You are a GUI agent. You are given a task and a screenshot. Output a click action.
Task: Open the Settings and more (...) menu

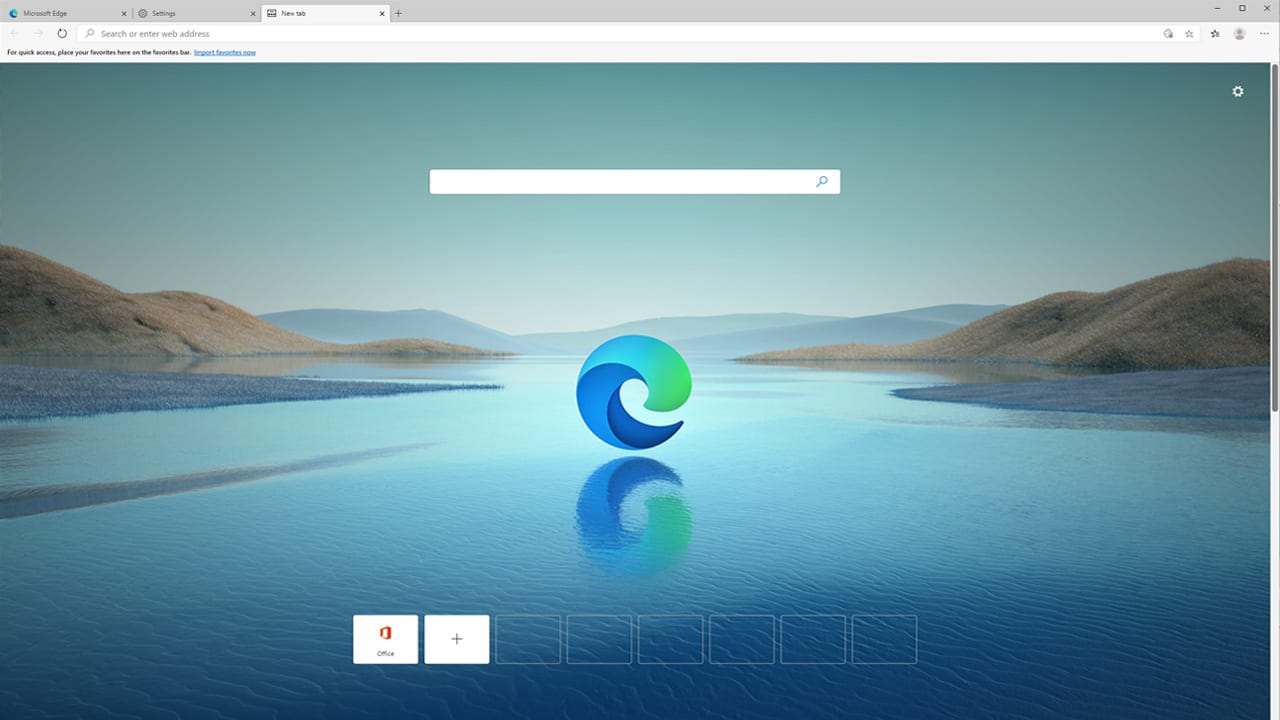pos(1264,33)
